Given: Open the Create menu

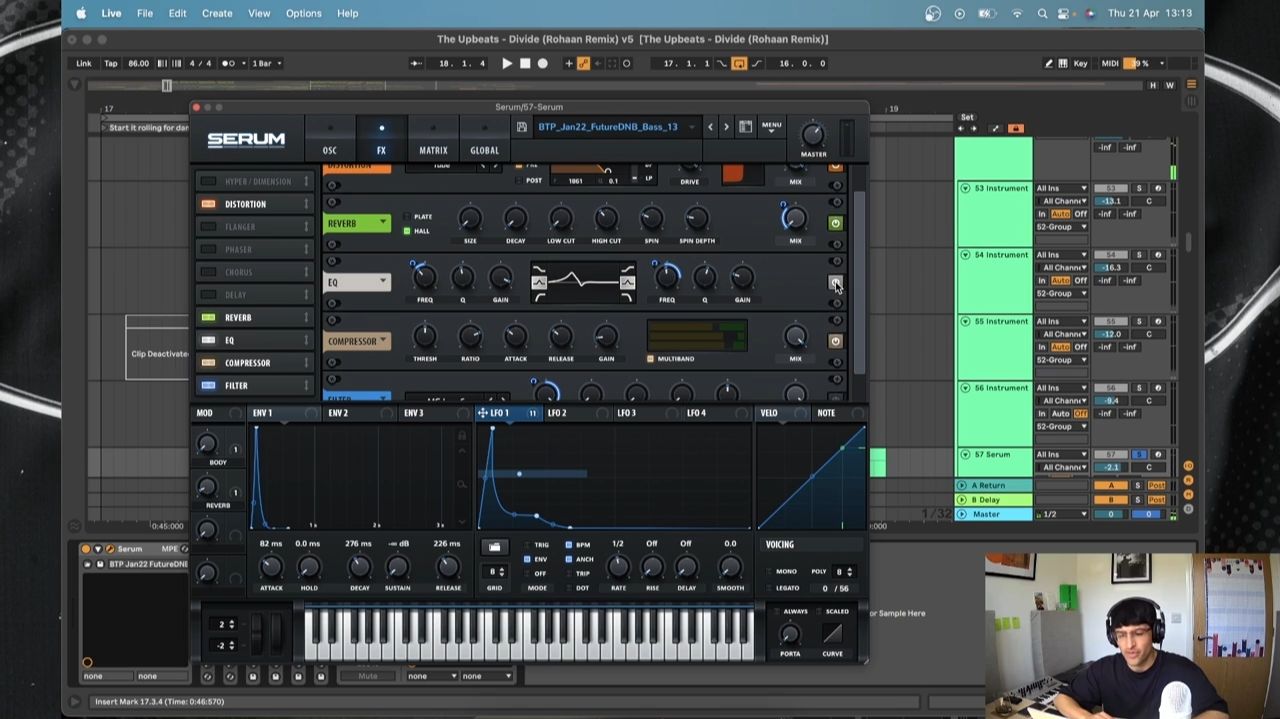Looking at the screenshot, I should [x=217, y=13].
